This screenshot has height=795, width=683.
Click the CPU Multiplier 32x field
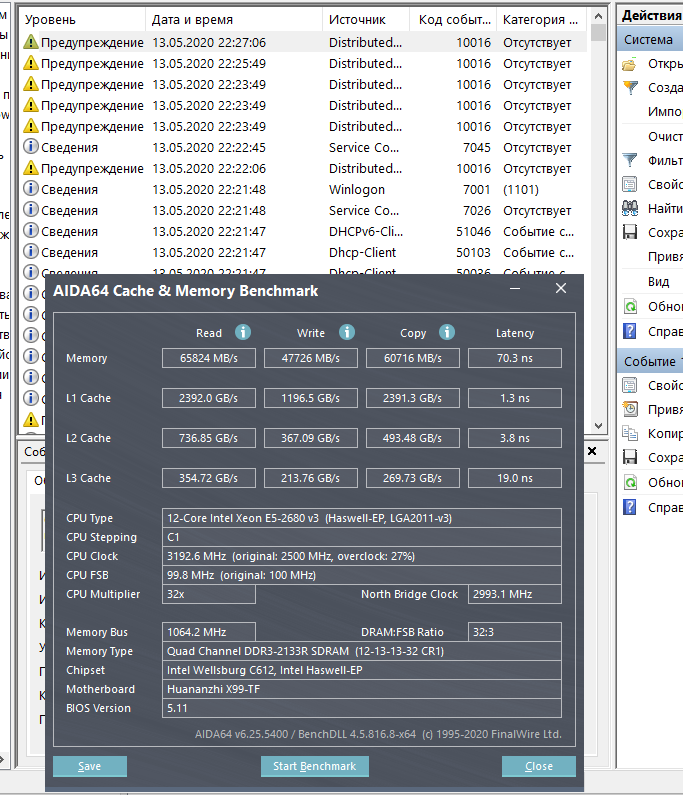click(x=209, y=594)
